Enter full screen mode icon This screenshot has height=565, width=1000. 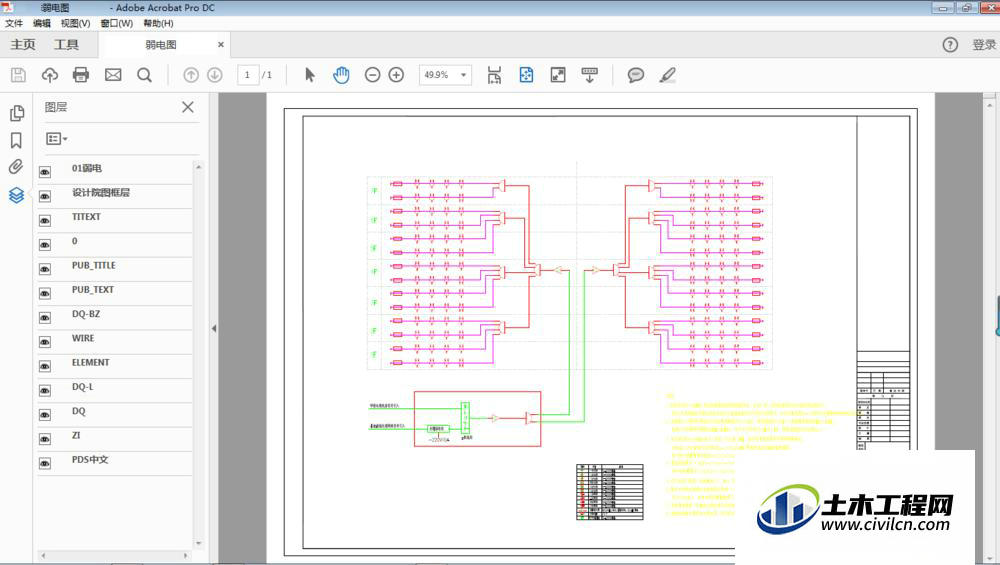click(x=558, y=75)
